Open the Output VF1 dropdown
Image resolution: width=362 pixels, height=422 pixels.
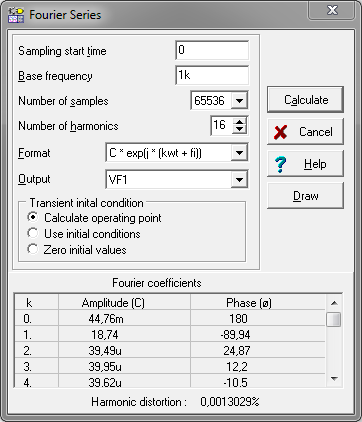click(239, 180)
